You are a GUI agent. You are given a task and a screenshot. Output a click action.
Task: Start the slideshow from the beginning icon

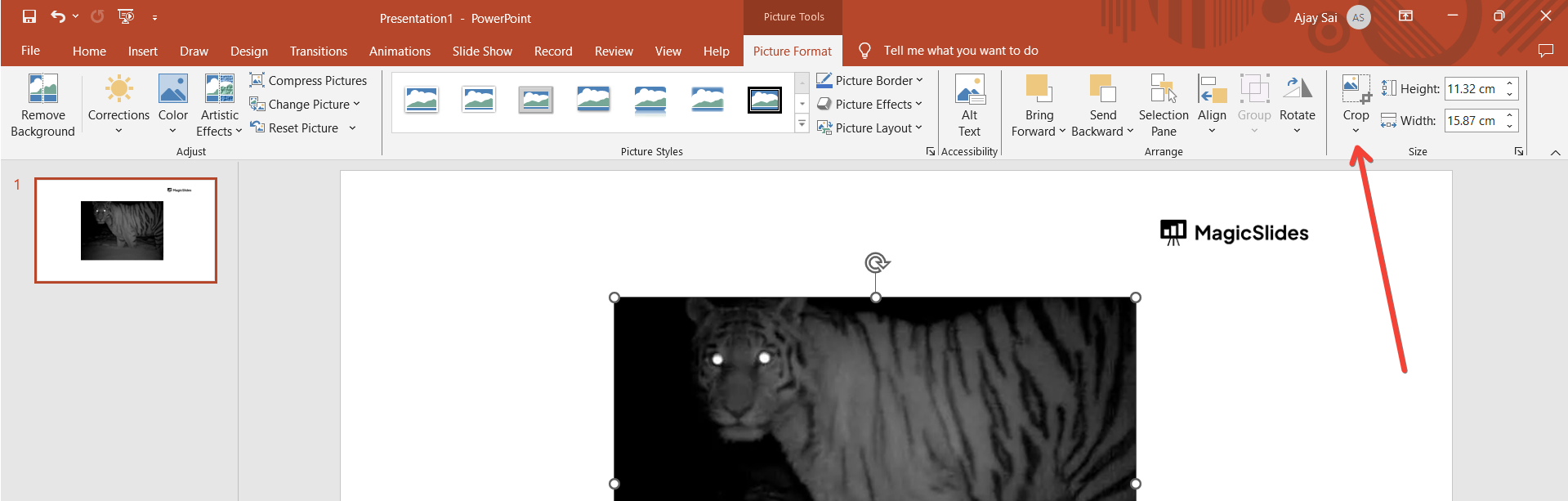point(126,16)
